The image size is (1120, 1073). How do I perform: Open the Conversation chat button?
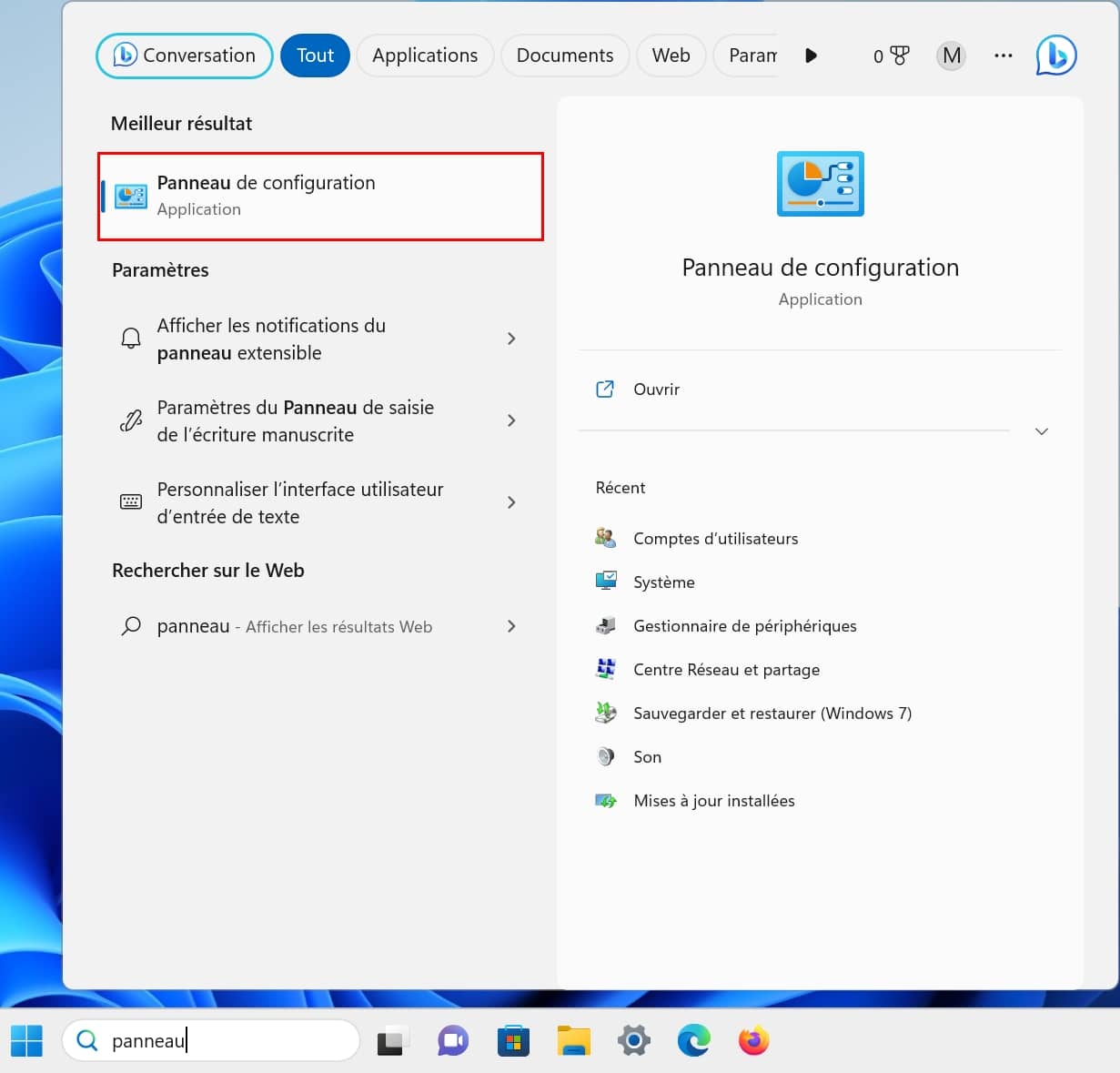click(184, 56)
